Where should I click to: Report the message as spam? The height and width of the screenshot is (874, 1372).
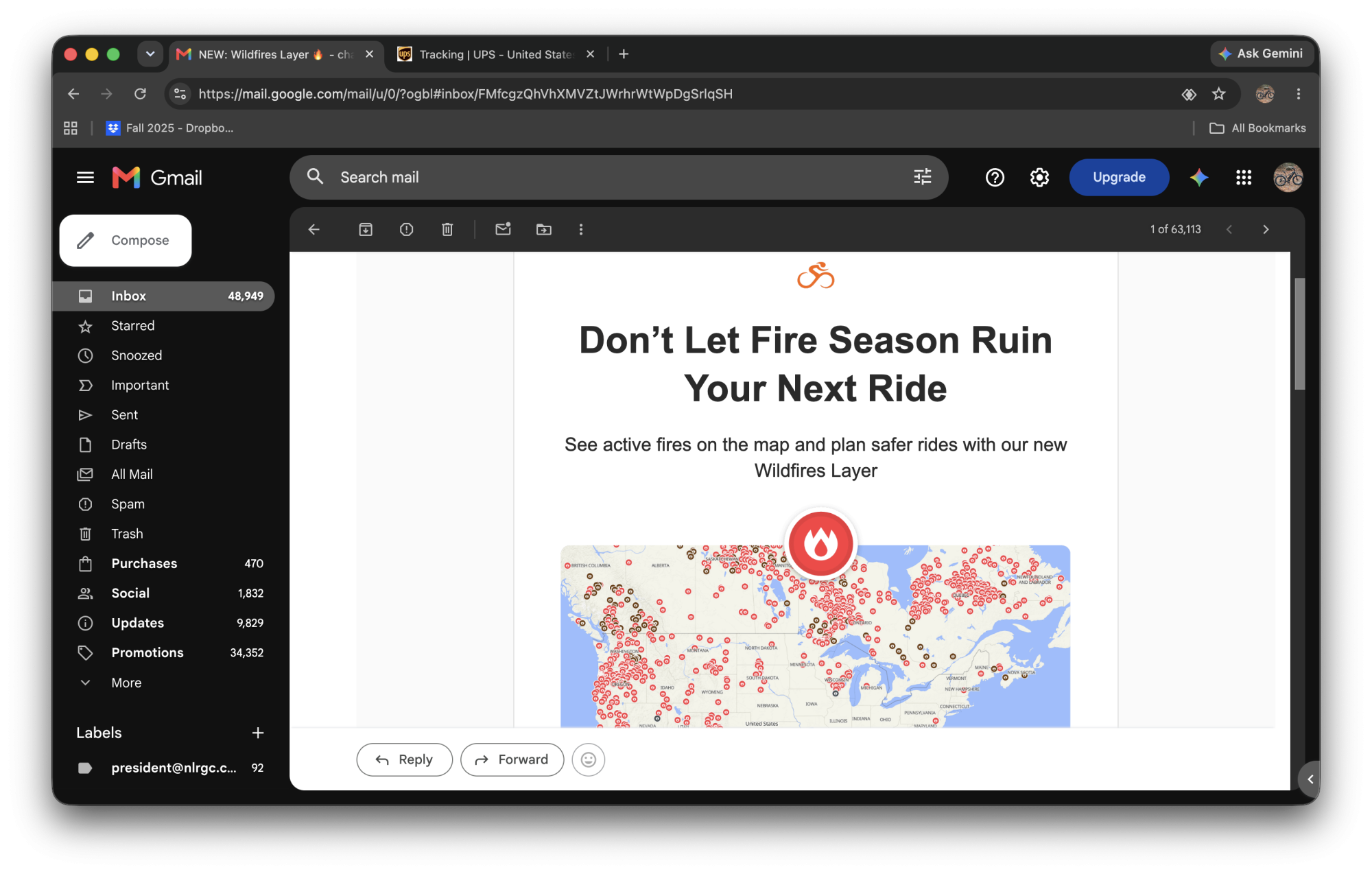pyautogui.click(x=406, y=229)
